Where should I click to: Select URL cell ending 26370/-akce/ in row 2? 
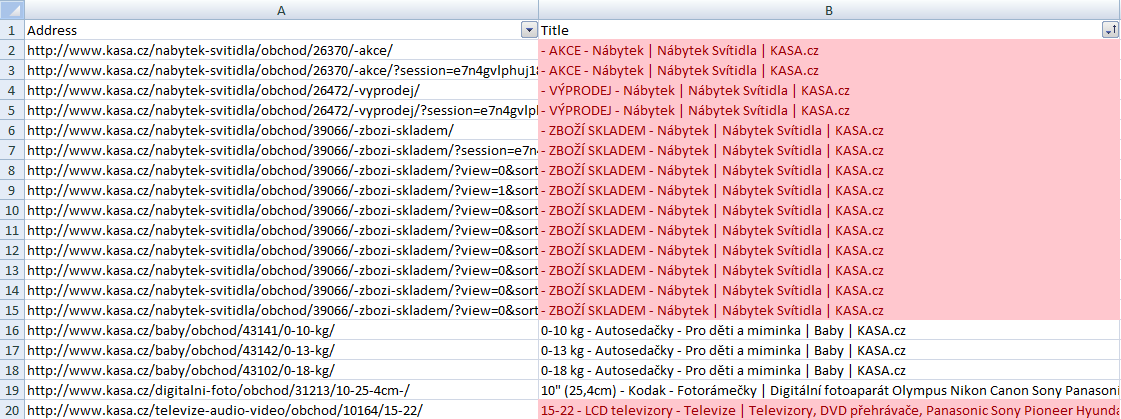282,50
